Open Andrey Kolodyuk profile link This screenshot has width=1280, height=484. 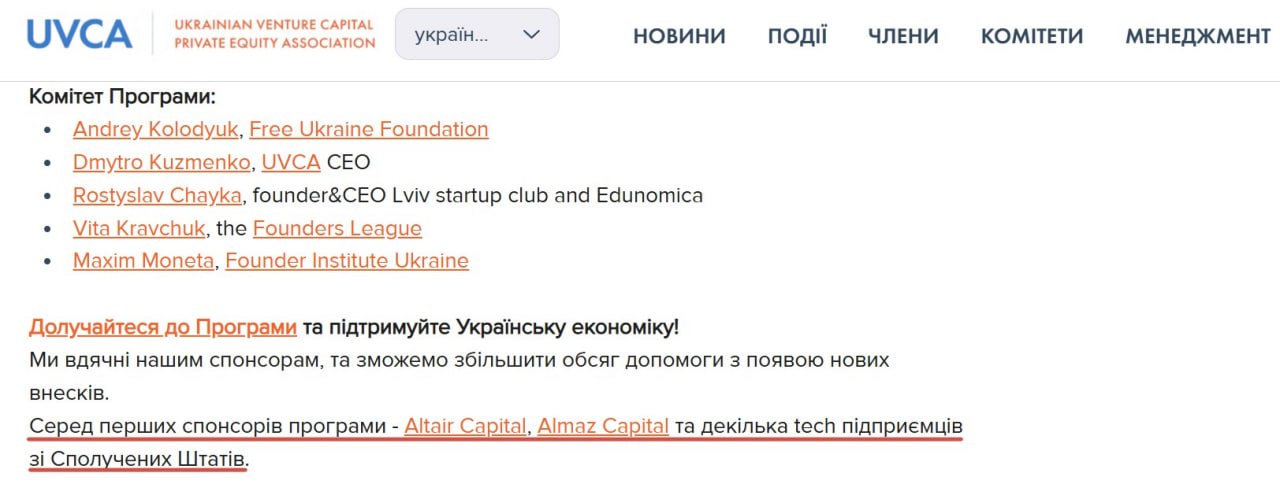click(154, 129)
